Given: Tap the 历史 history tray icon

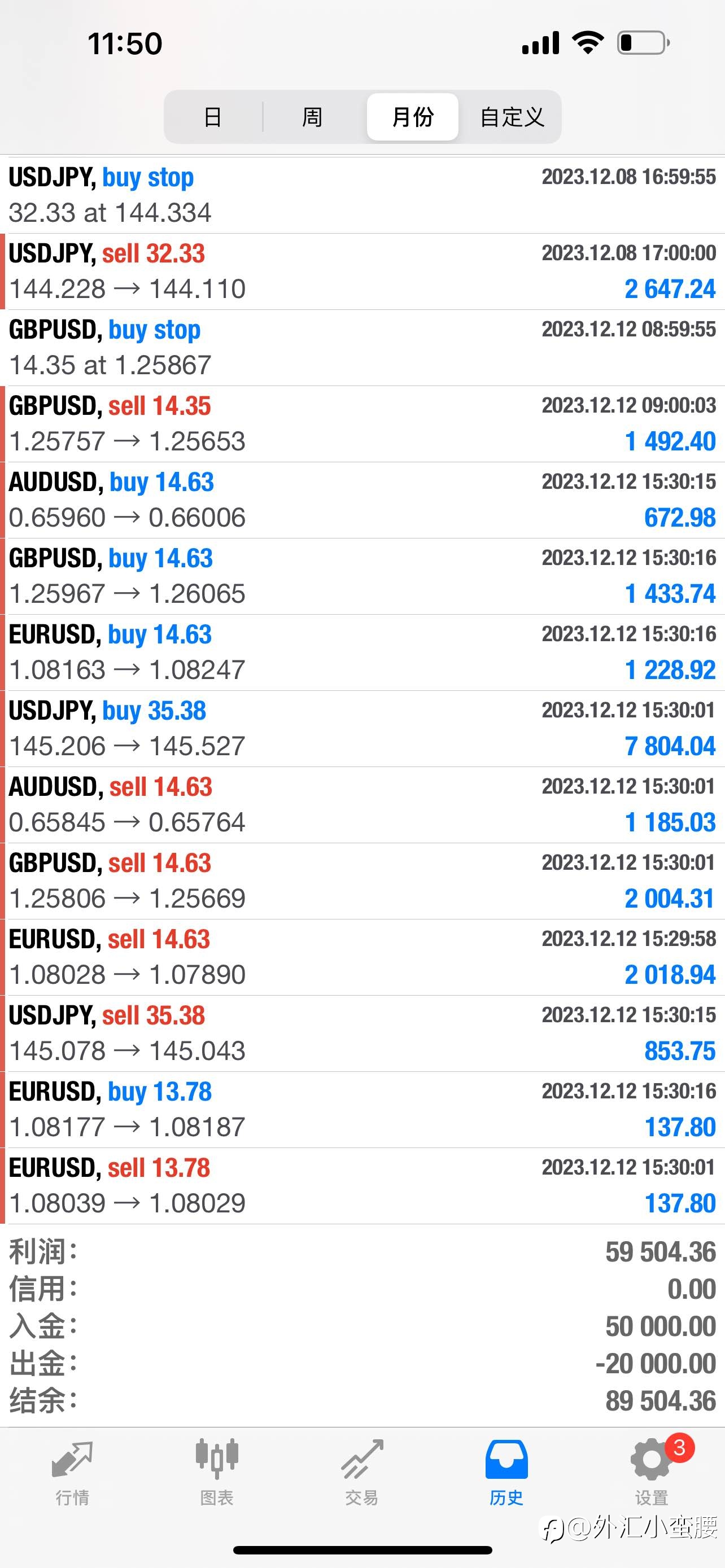Looking at the screenshot, I should click(x=506, y=1459).
